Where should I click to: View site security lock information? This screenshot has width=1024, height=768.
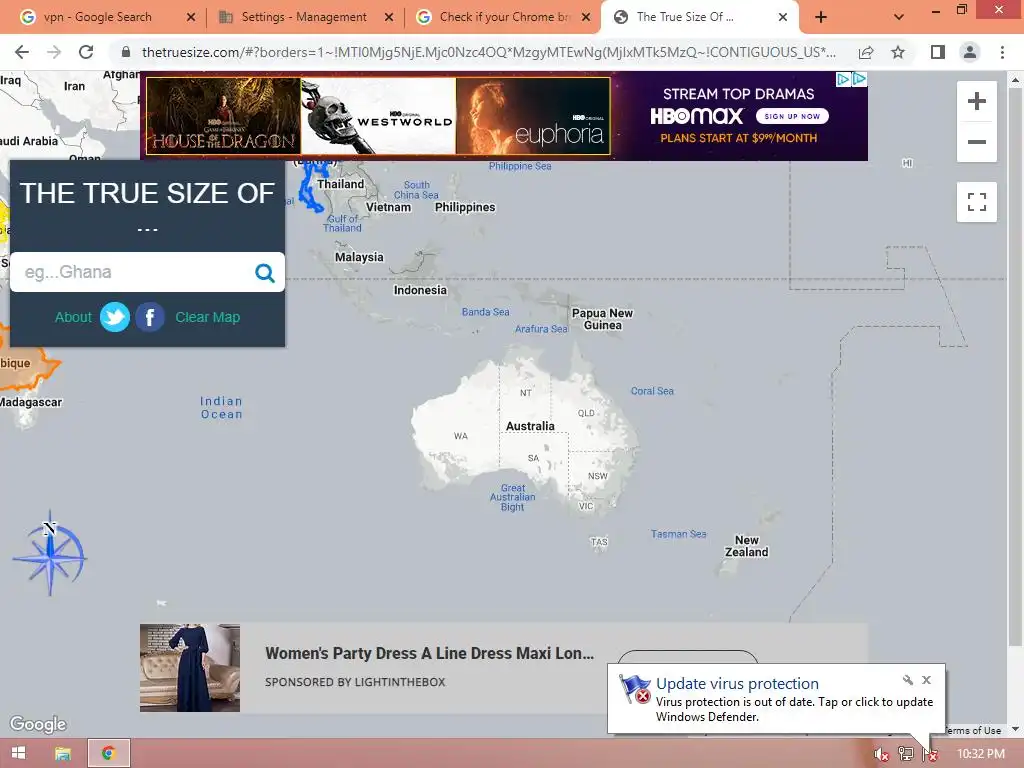[126, 52]
